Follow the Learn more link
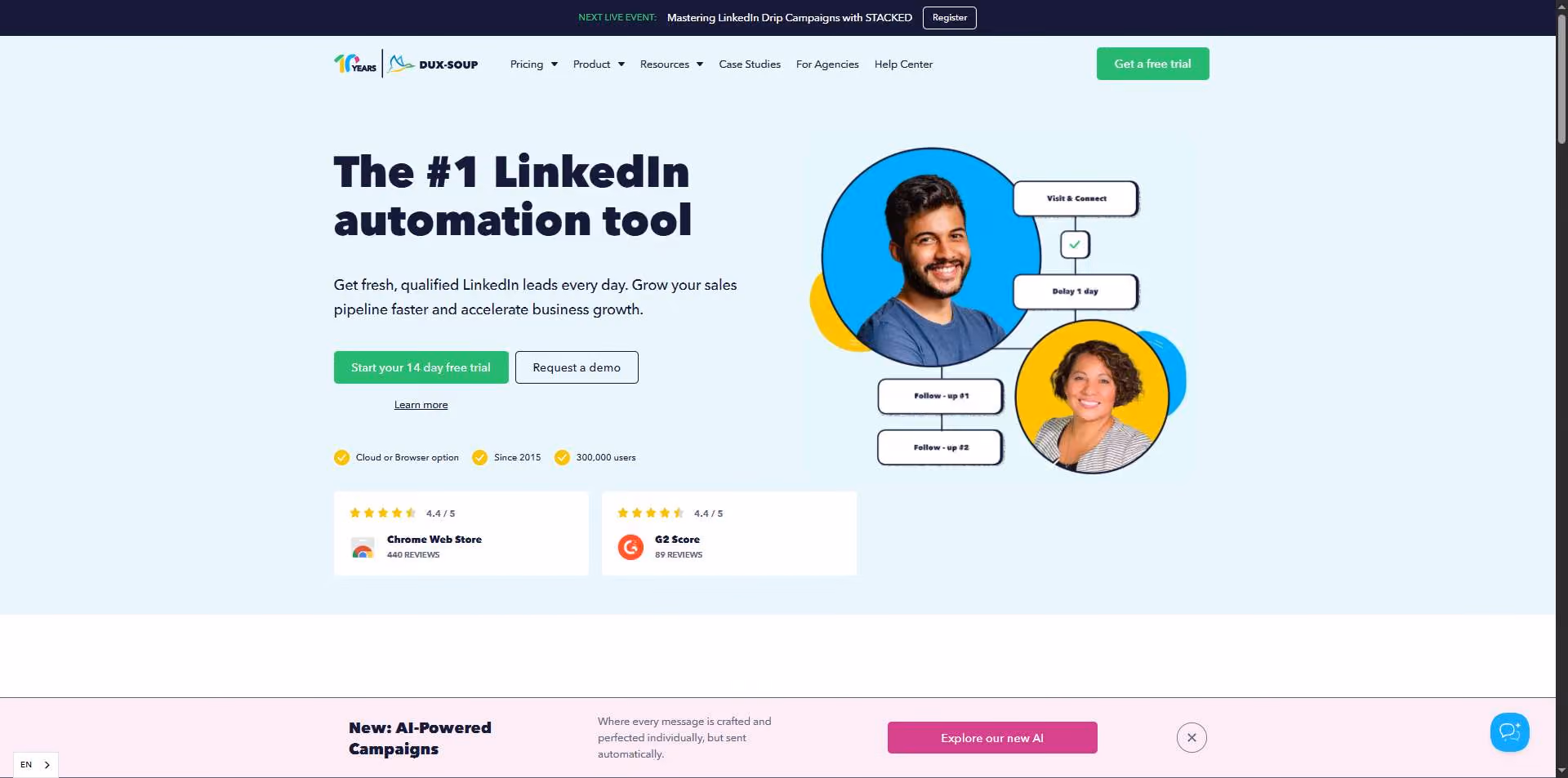The width and height of the screenshot is (1568, 778). click(x=421, y=405)
